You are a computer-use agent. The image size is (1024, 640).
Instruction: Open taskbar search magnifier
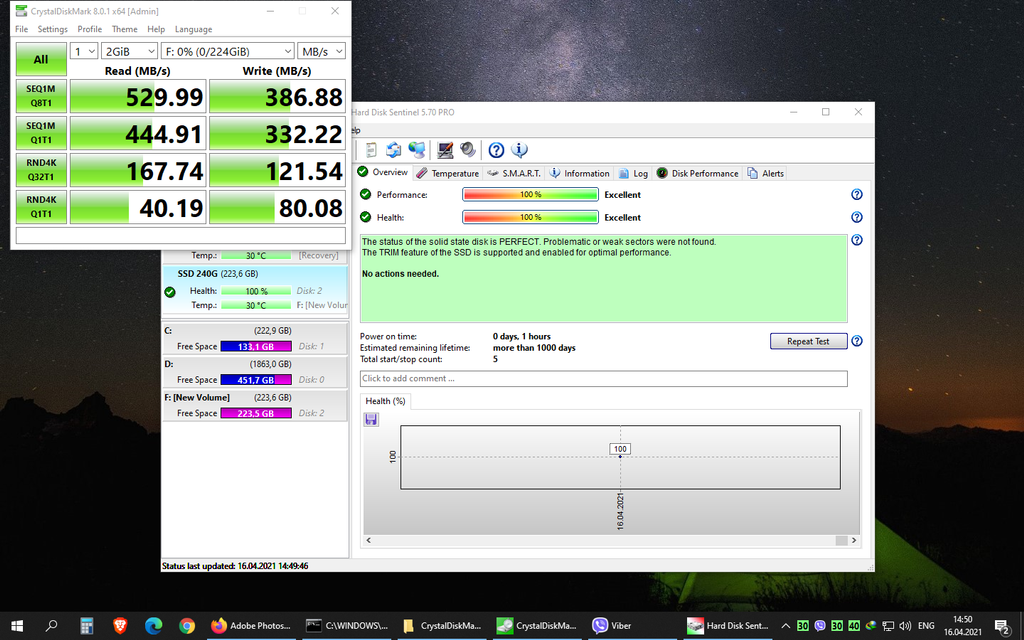(x=52, y=626)
